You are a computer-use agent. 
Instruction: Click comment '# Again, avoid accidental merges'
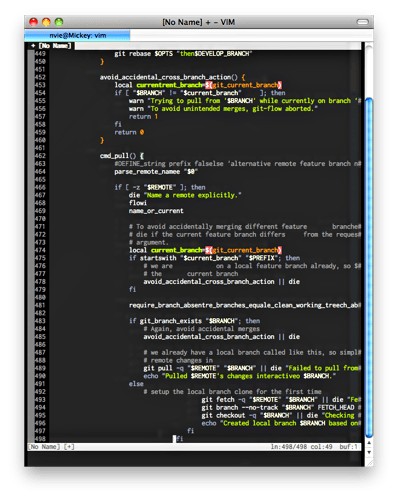click(x=202, y=329)
